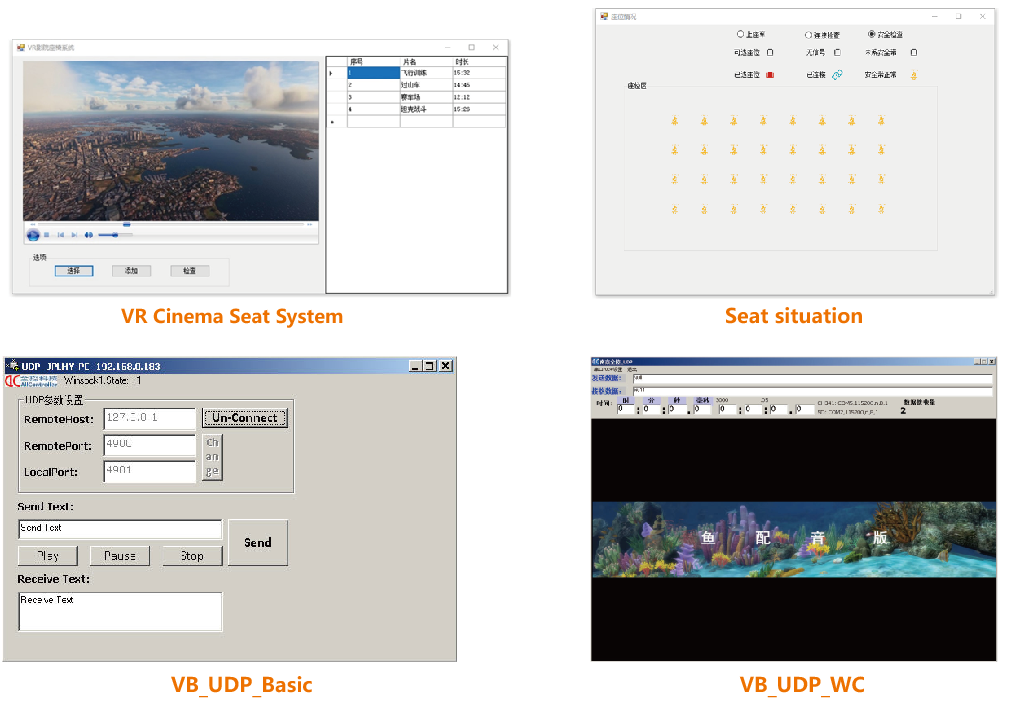Click the Stop button in UDP window

192,556
